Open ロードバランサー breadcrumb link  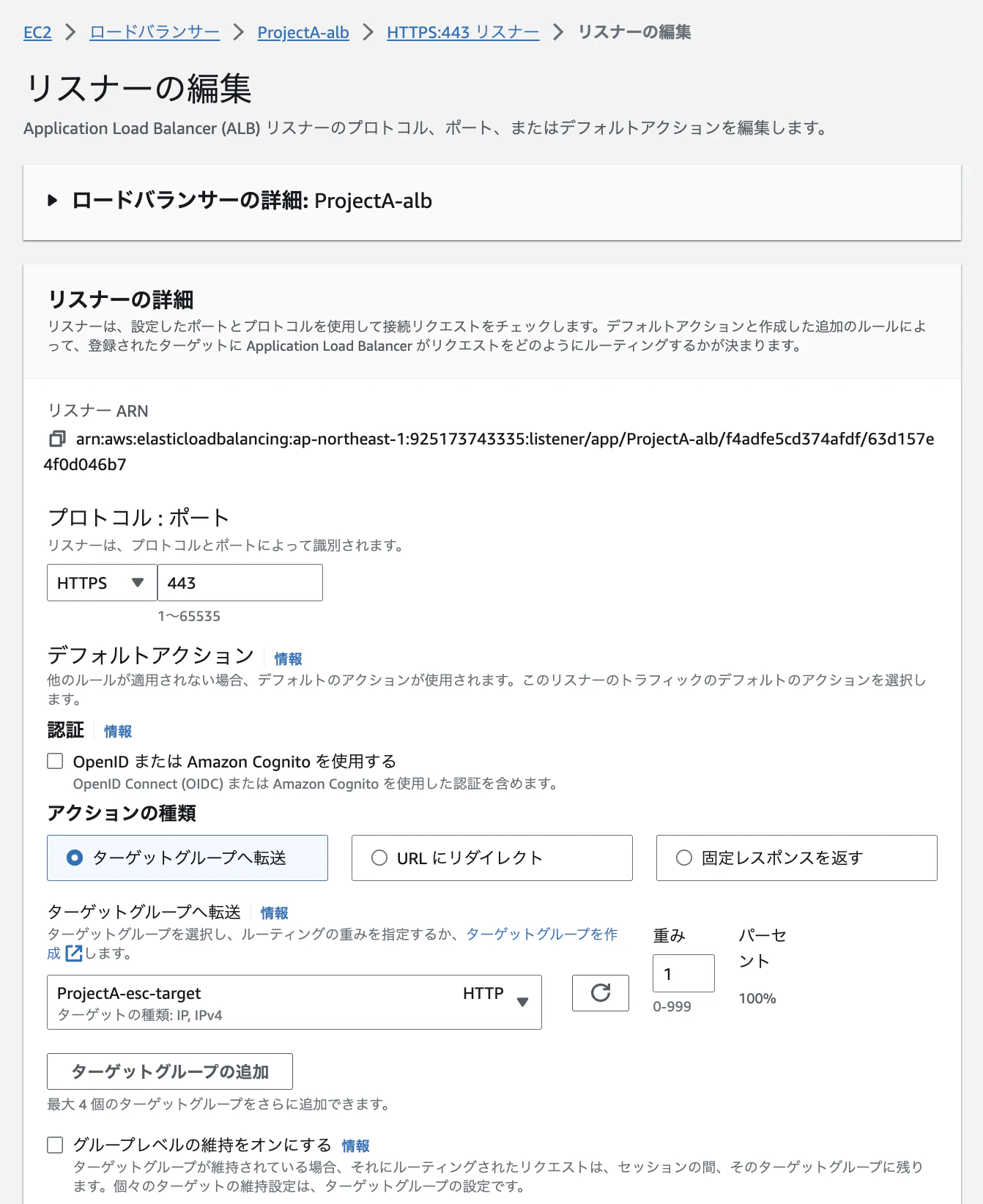click(x=155, y=32)
